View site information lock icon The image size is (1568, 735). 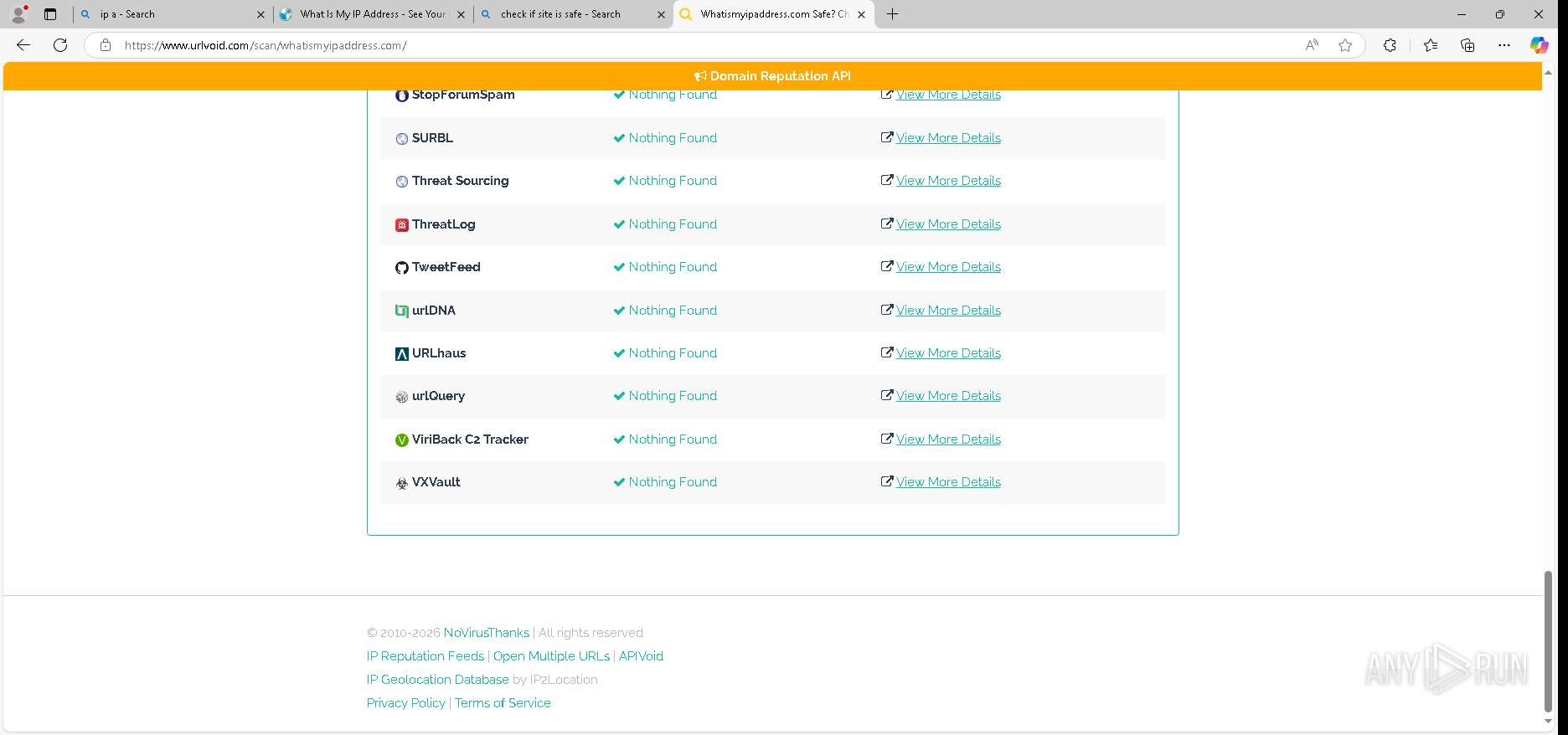106,45
